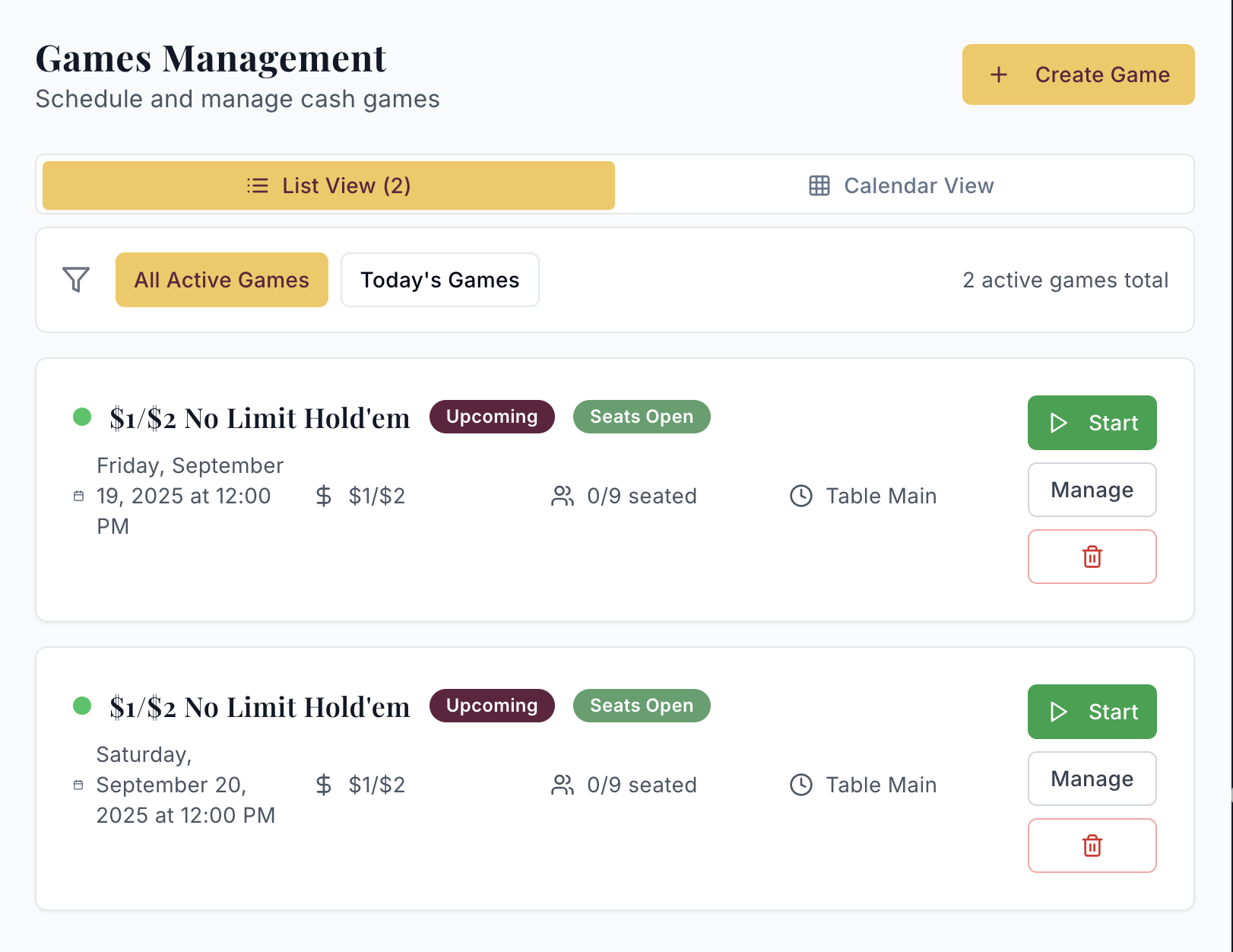Click the list icon in List View tab
This screenshot has width=1233, height=952.
(x=257, y=186)
